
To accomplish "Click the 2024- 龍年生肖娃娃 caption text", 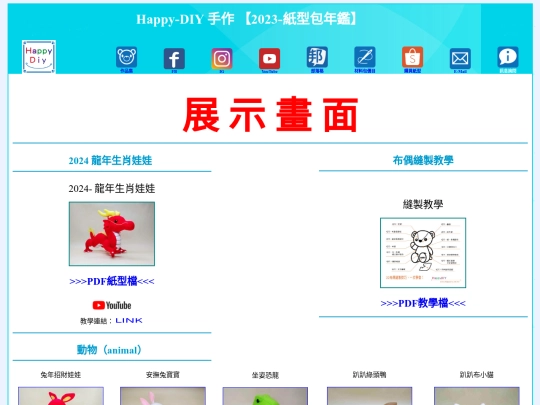I will (x=112, y=188).
